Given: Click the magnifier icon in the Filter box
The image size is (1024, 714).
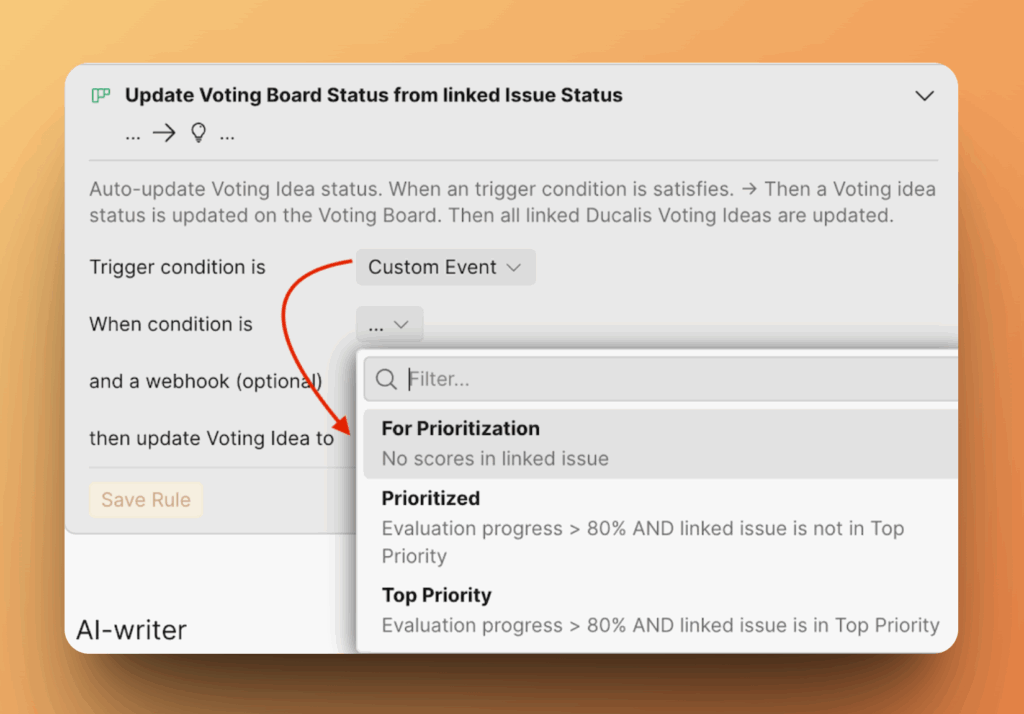Looking at the screenshot, I should point(386,379).
